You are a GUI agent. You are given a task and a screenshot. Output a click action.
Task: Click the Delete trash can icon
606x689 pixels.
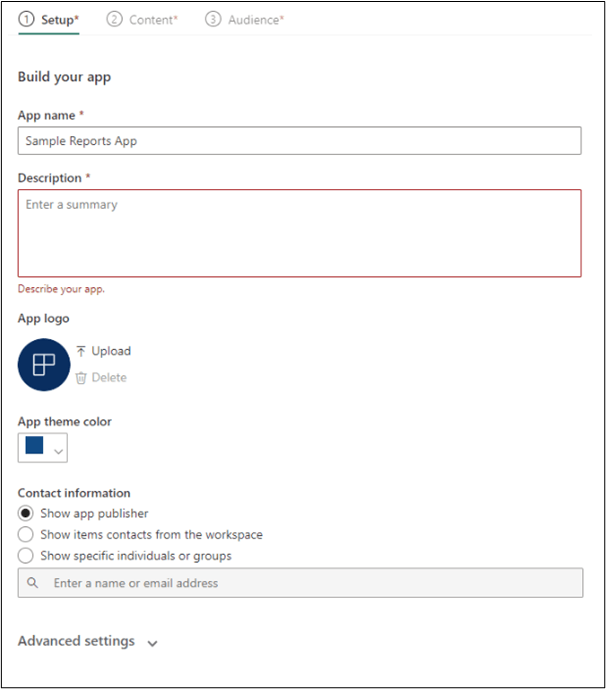coord(81,378)
